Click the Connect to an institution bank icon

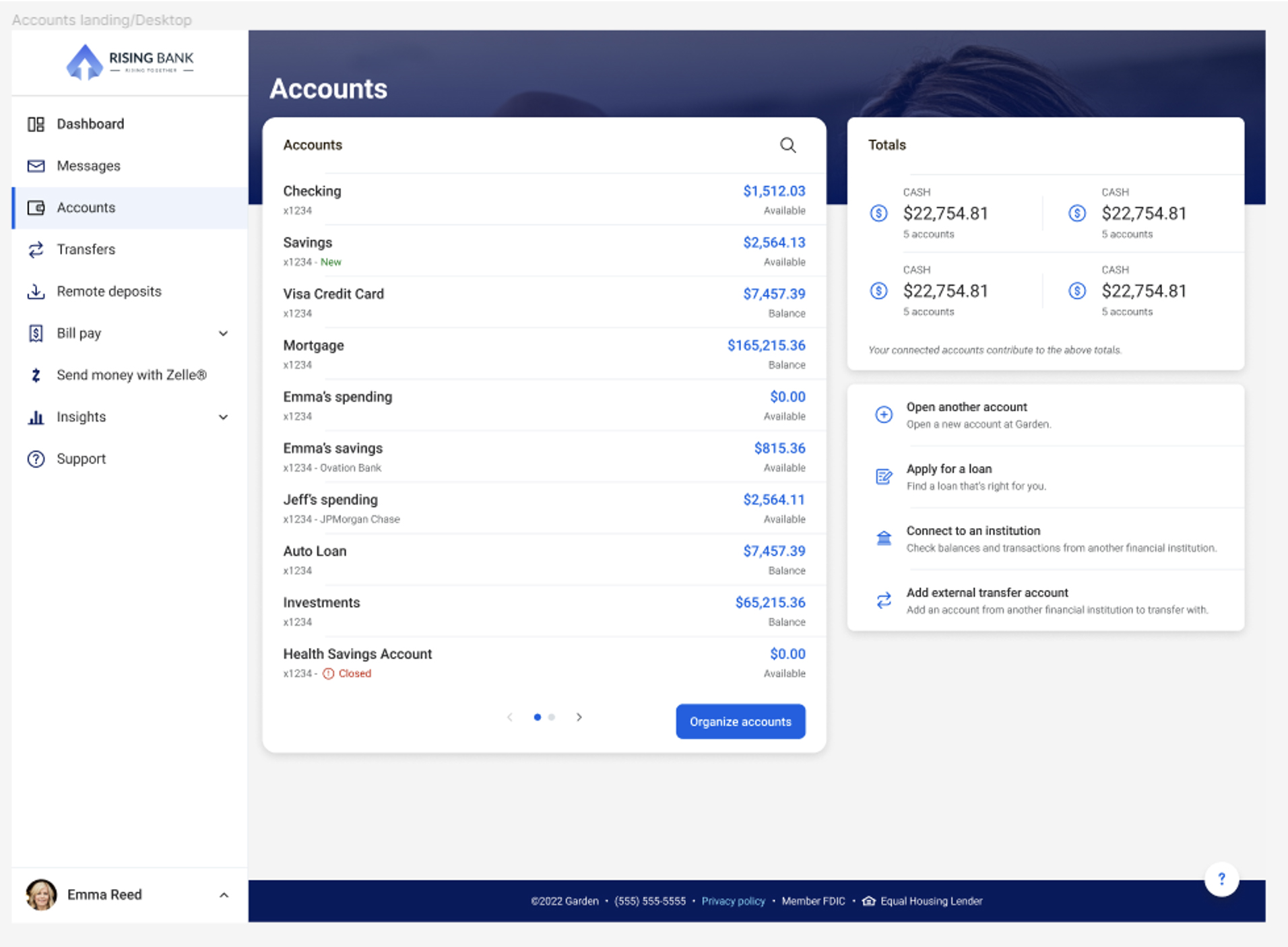tap(883, 538)
